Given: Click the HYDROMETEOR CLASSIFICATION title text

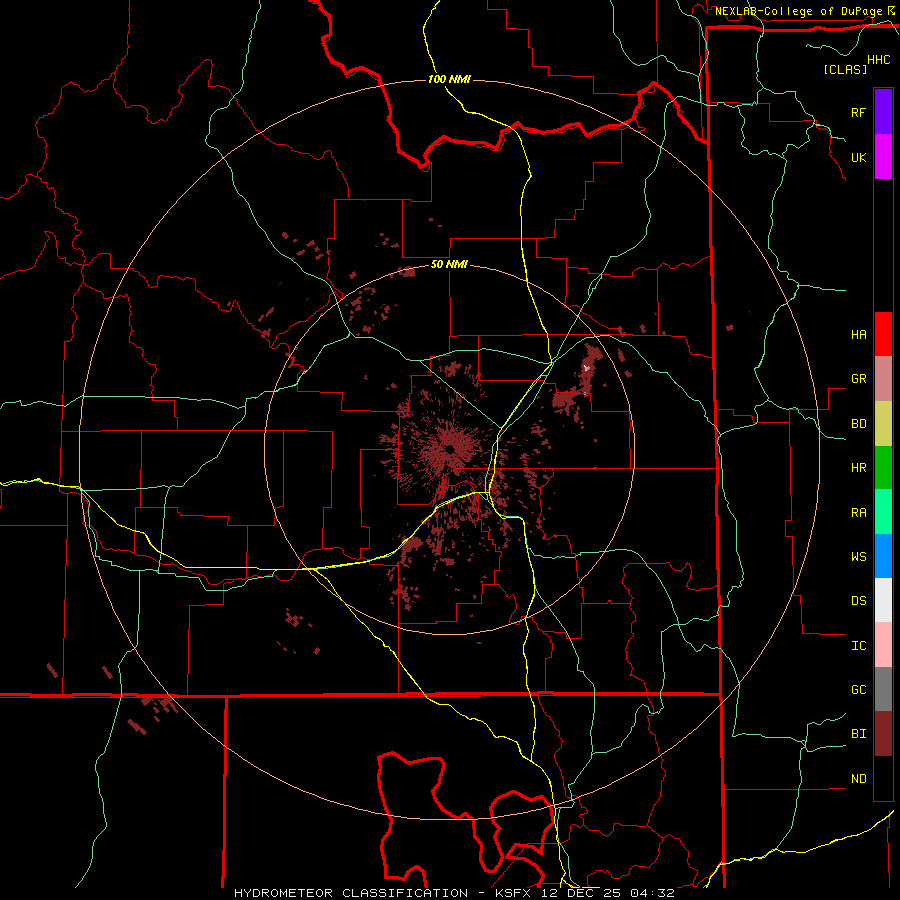Looking at the screenshot, I should [351, 893].
